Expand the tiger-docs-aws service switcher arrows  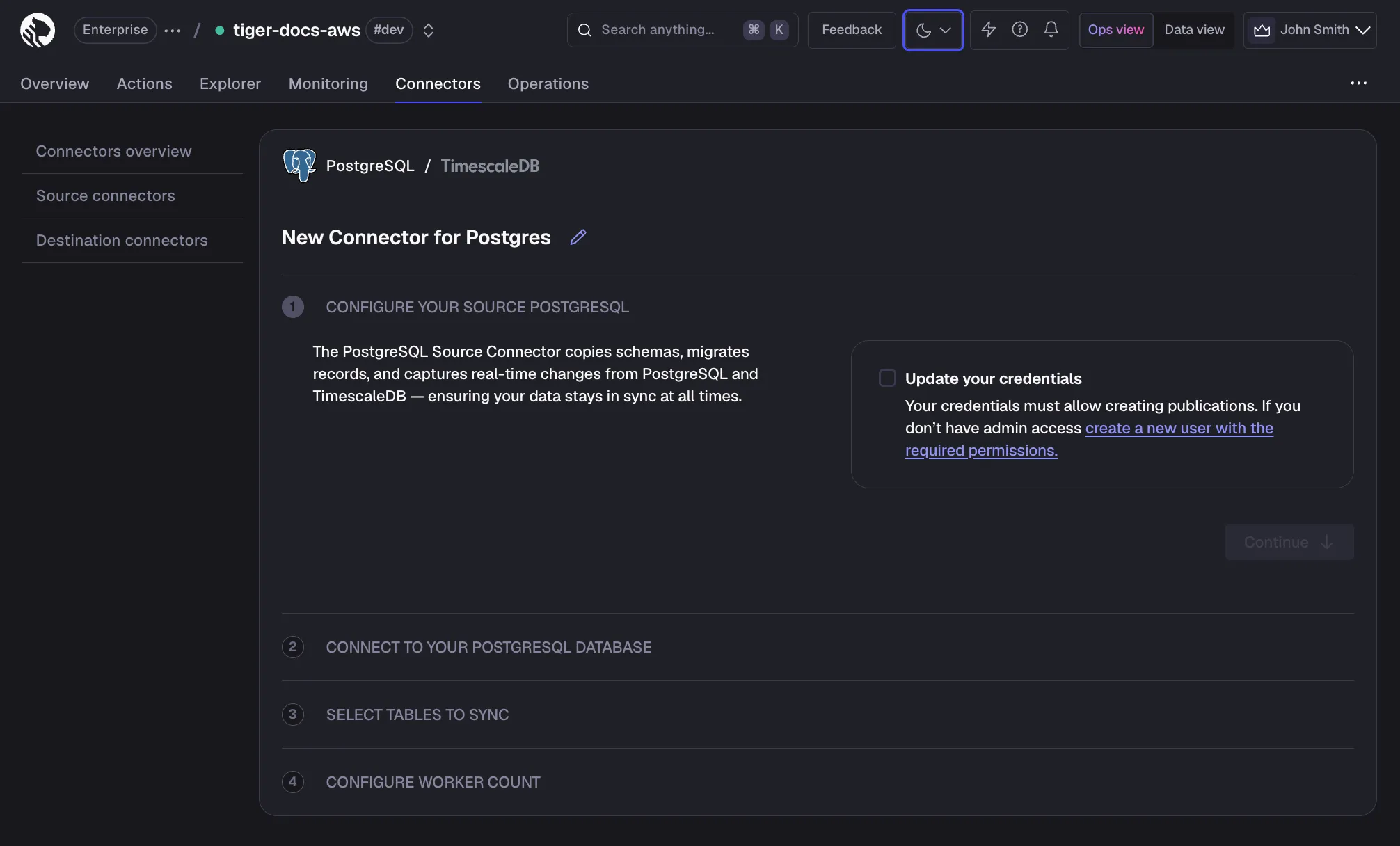click(429, 30)
